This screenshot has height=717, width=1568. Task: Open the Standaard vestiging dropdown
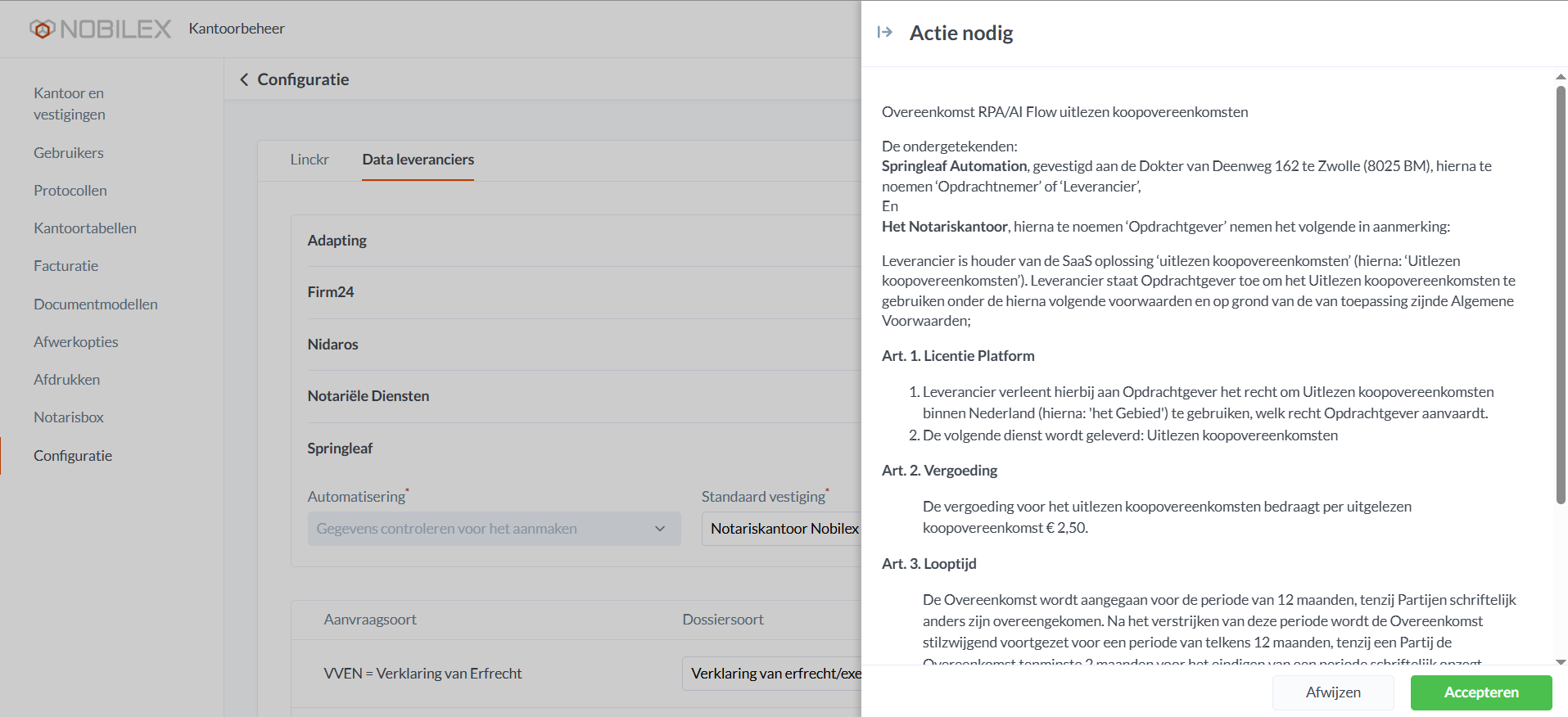click(x=780, y=529)
